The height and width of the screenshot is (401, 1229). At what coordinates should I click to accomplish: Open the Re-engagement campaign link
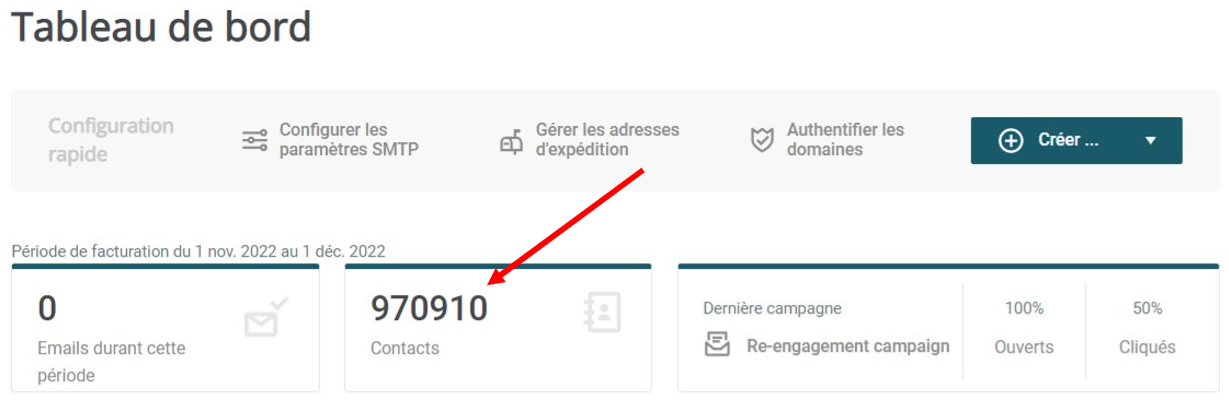(848, 346)
